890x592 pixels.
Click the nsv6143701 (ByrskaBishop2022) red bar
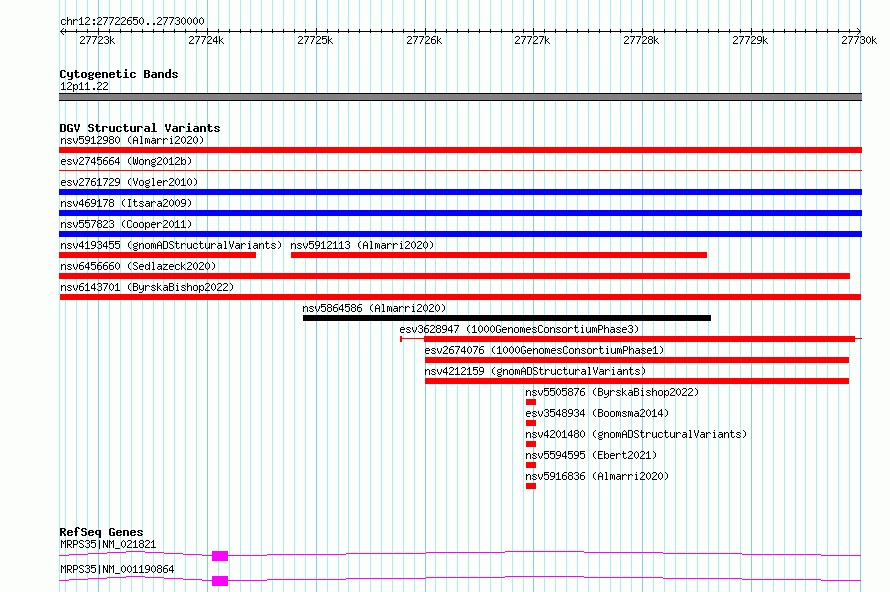[460, 297]
